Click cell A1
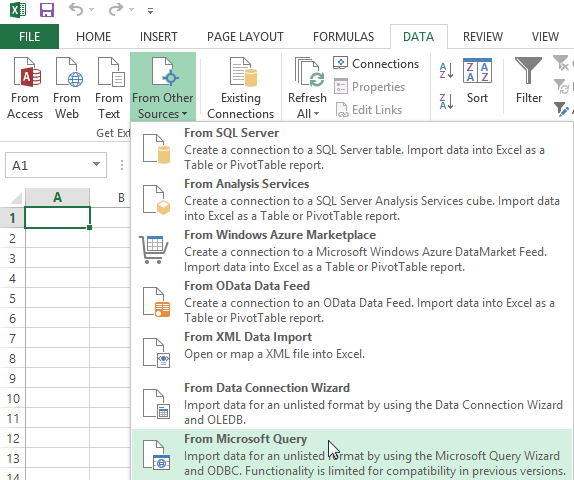Viewport: 574px width, 480px height. click(57, 218)
